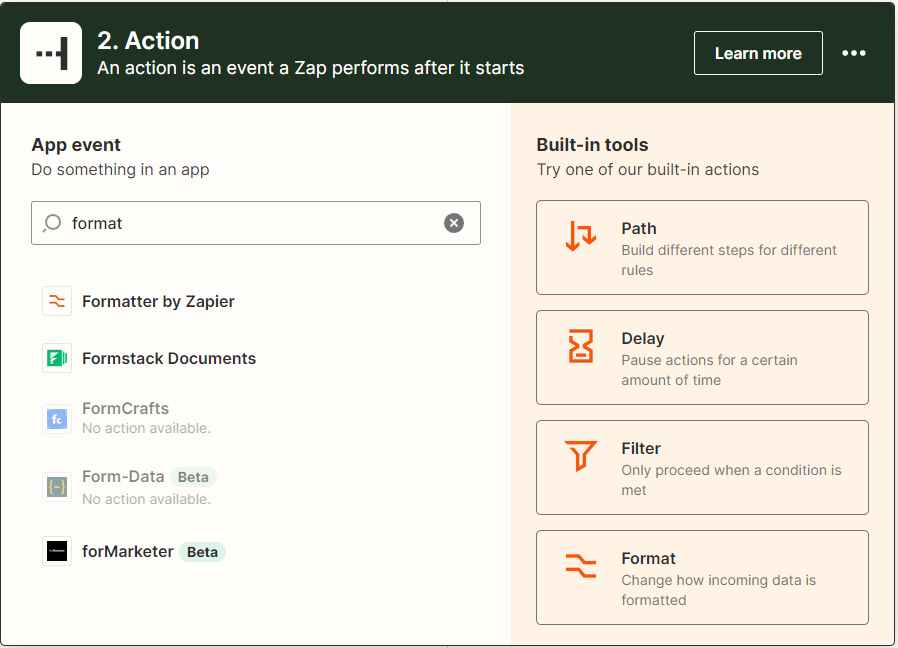Click into the format search box
Image resolution: width=898 pixels, height=648 pixels.
255,223
